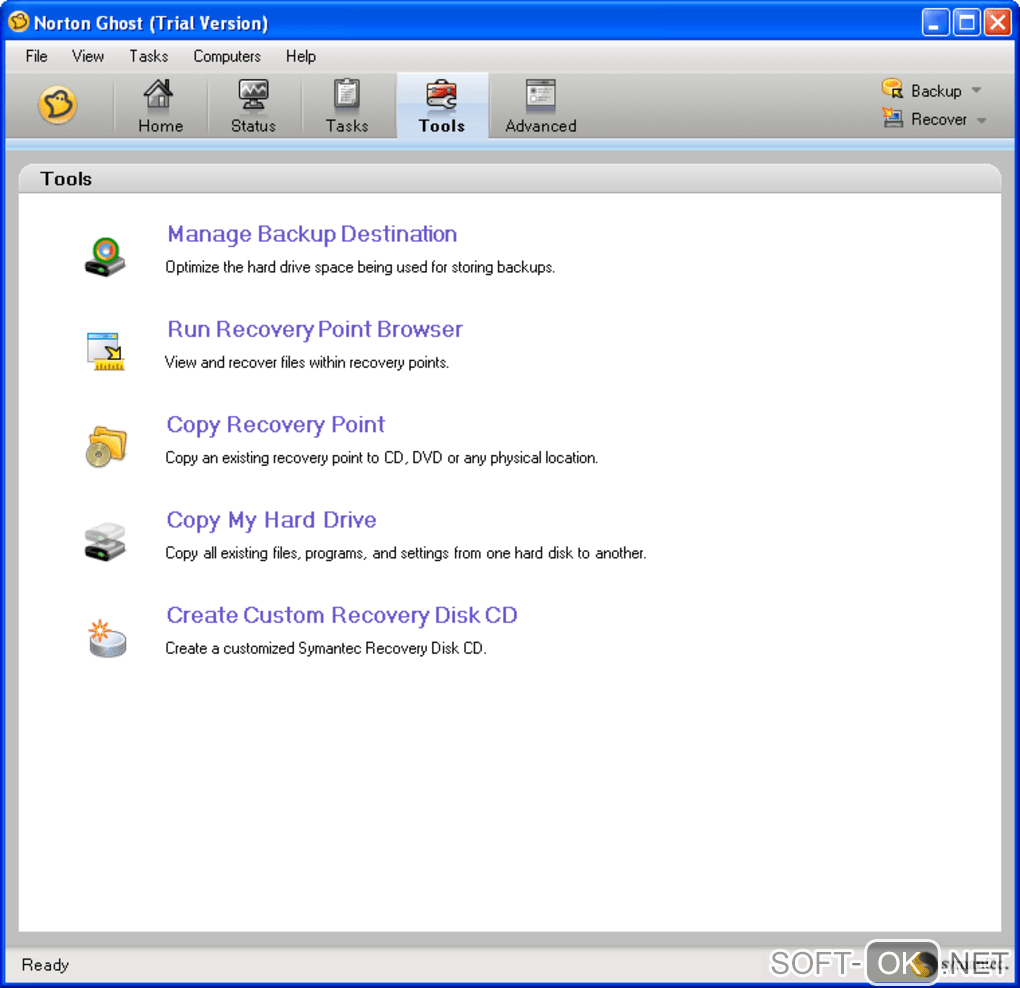This screenshot has height=988, width=1020.
Task: Open the View menu
Action: [88, 57]
